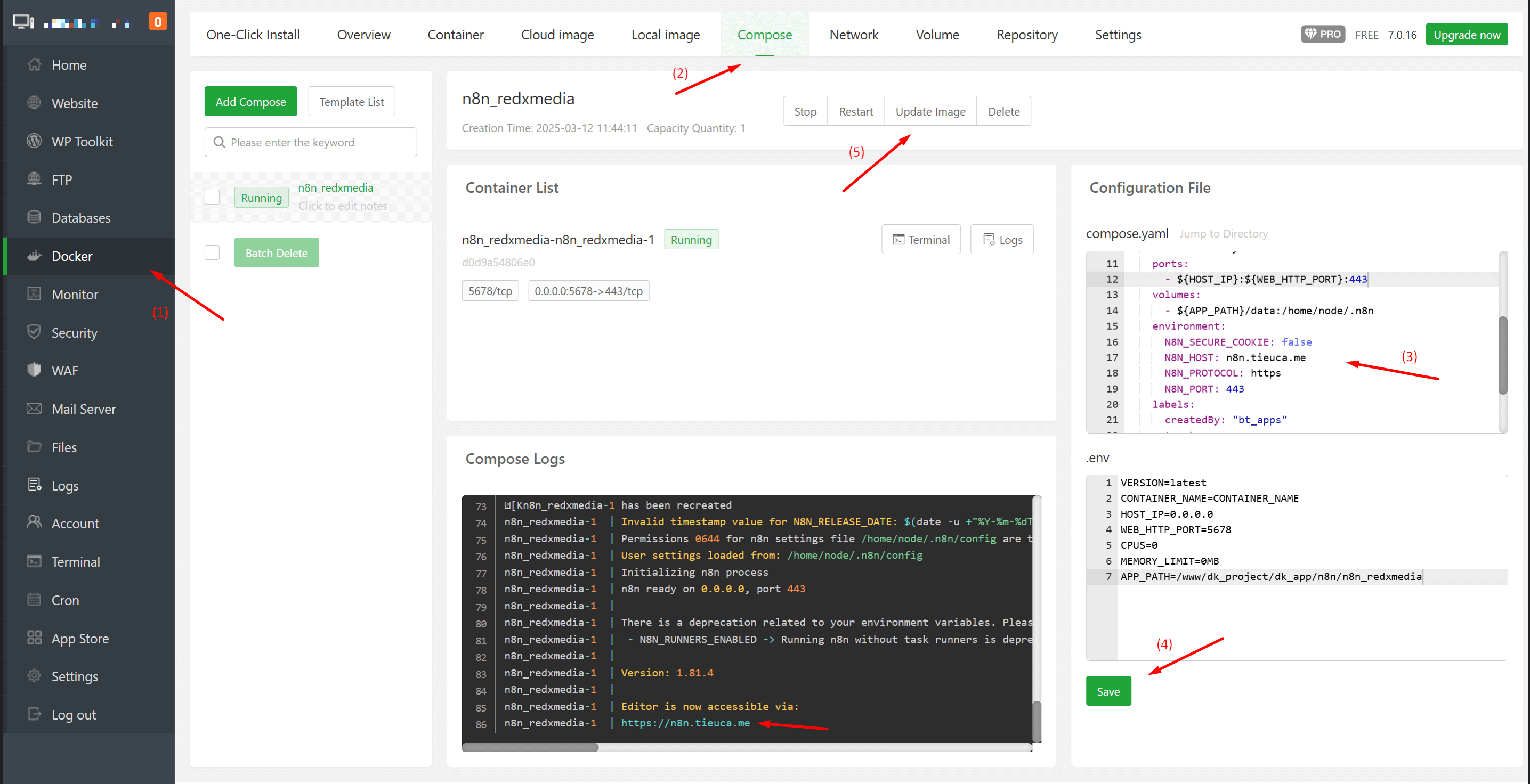Open WP Toolkit WordPress icon
The height and width of the screenshot is (784, 1530).
[x=35, y=141]
